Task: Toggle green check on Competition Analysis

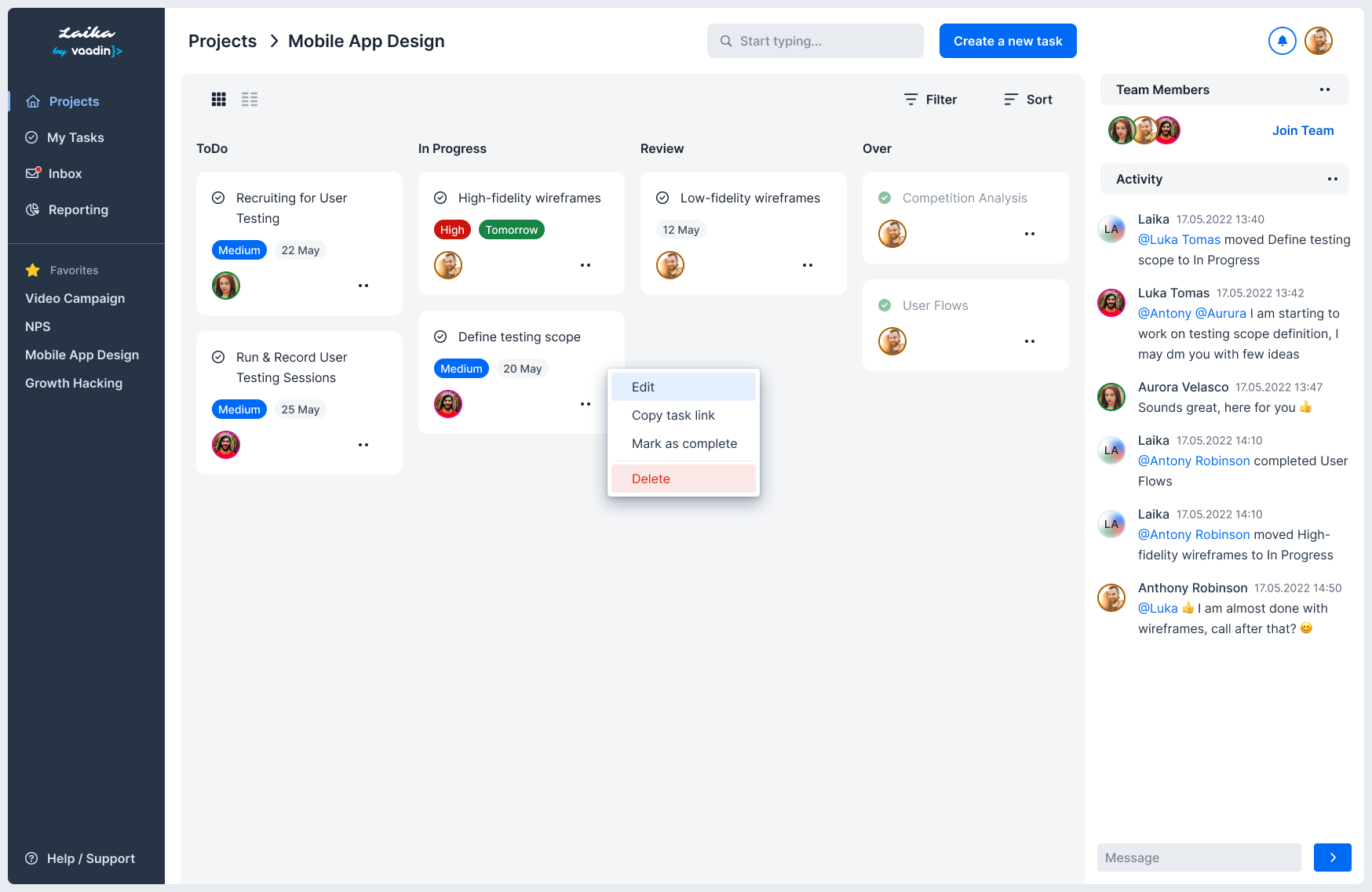Action: (x=885, y=198)
